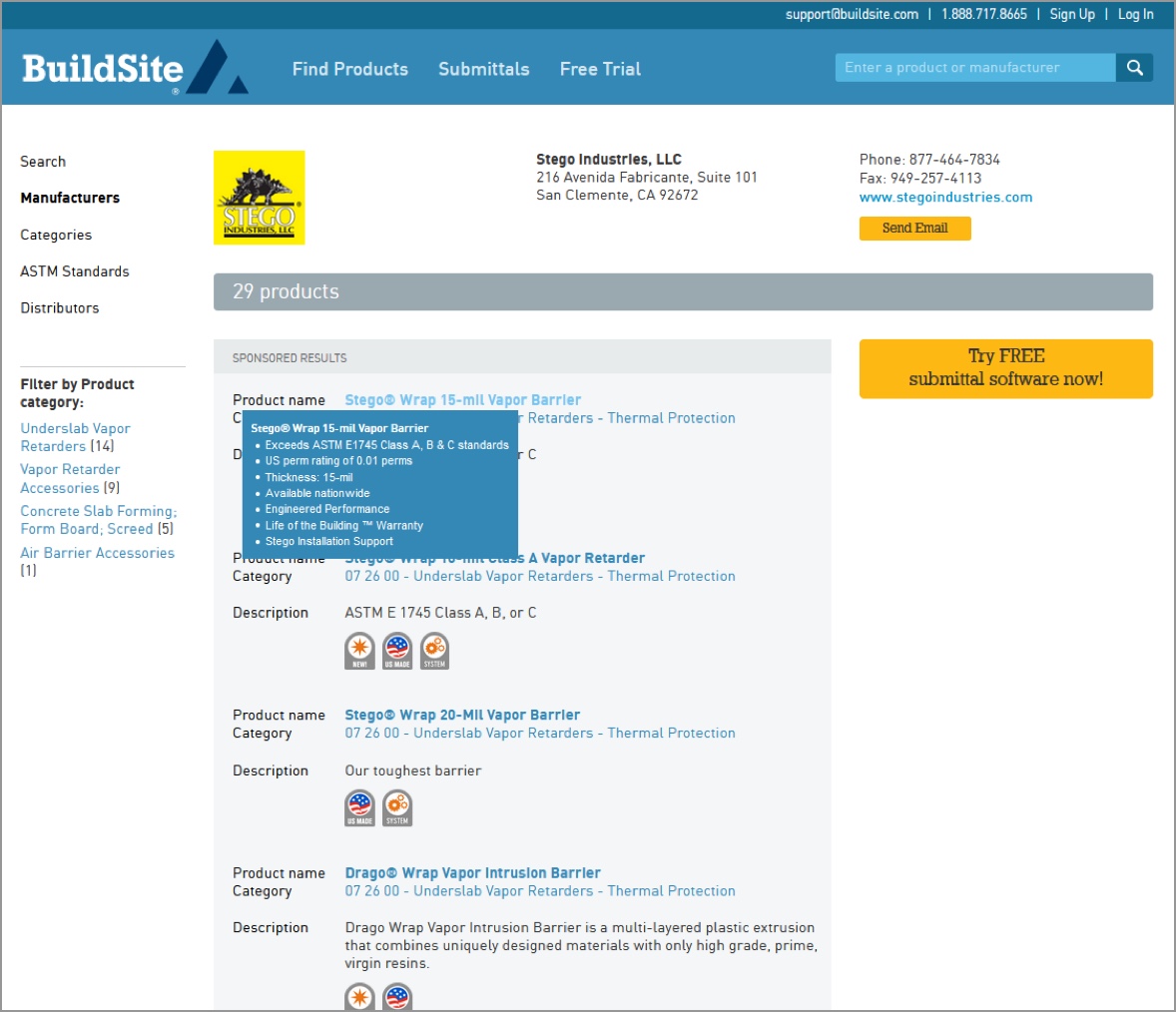
Task: Filter by Underslab Vapor Retarders category
Action: pos(75,437)
